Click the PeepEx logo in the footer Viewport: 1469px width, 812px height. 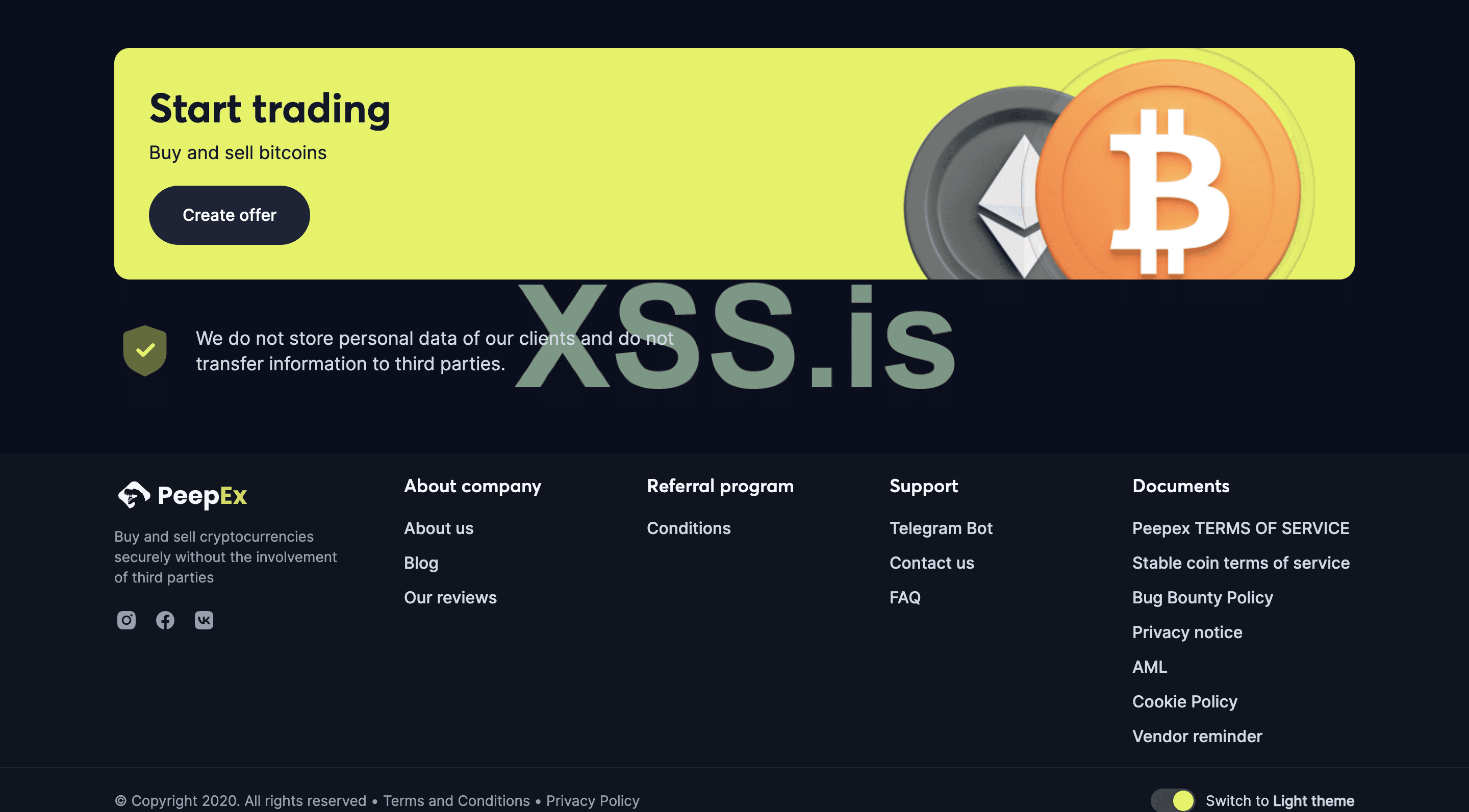(x=183, y=495)
